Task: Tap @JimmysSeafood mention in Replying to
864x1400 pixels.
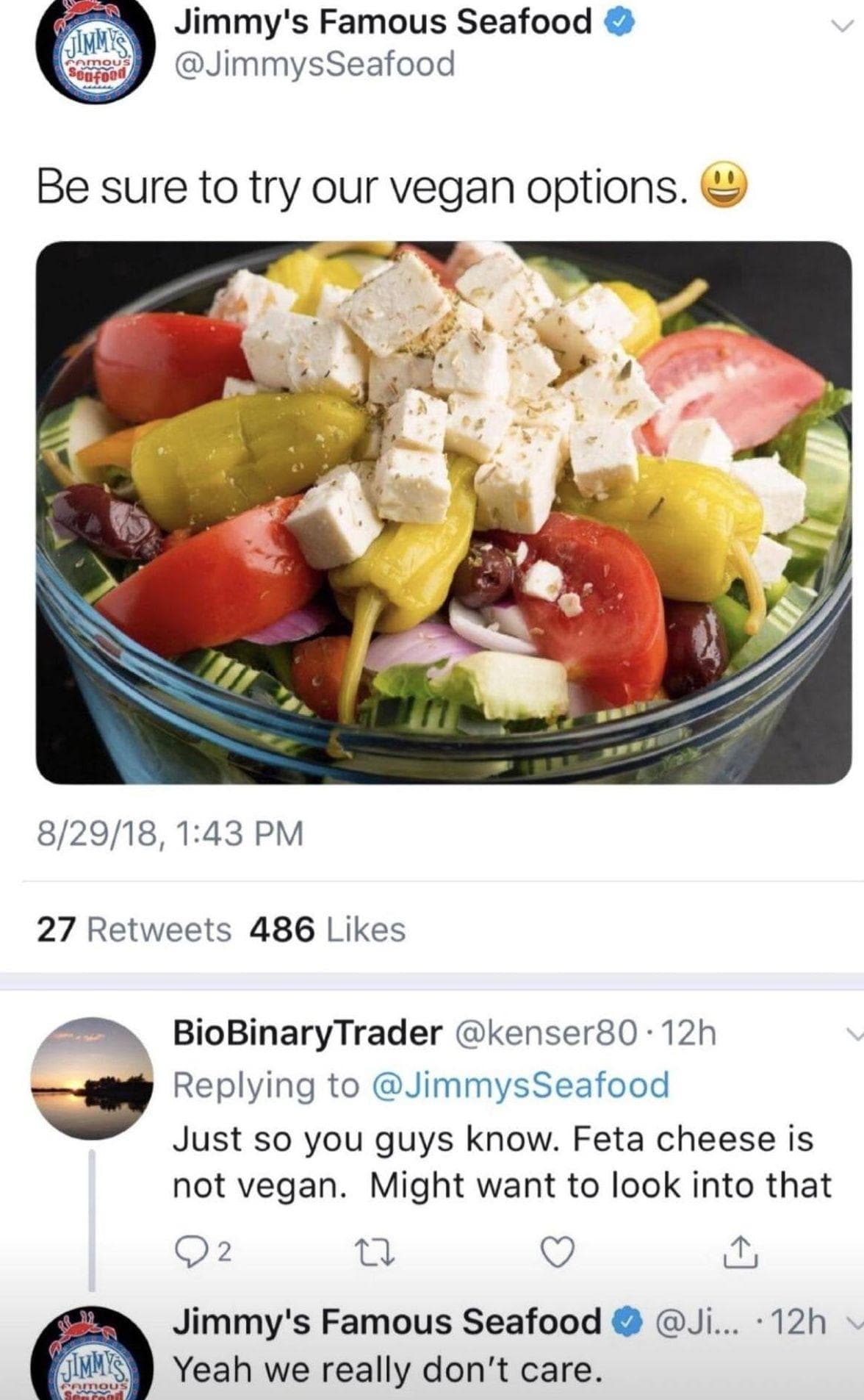Action: (x=522, y=1085)
